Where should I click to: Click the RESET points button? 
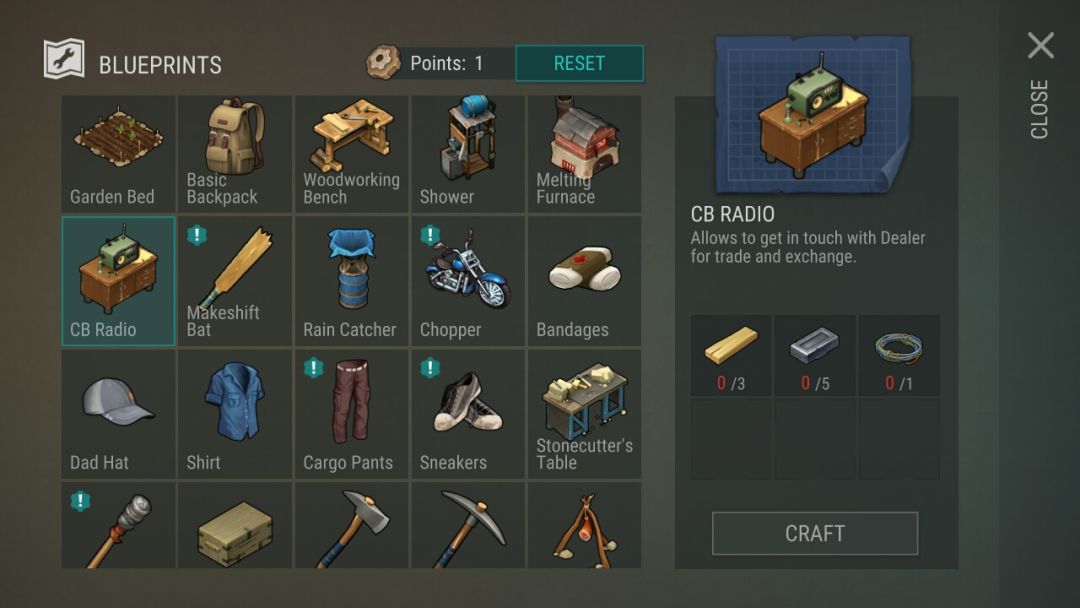[579, 63]
